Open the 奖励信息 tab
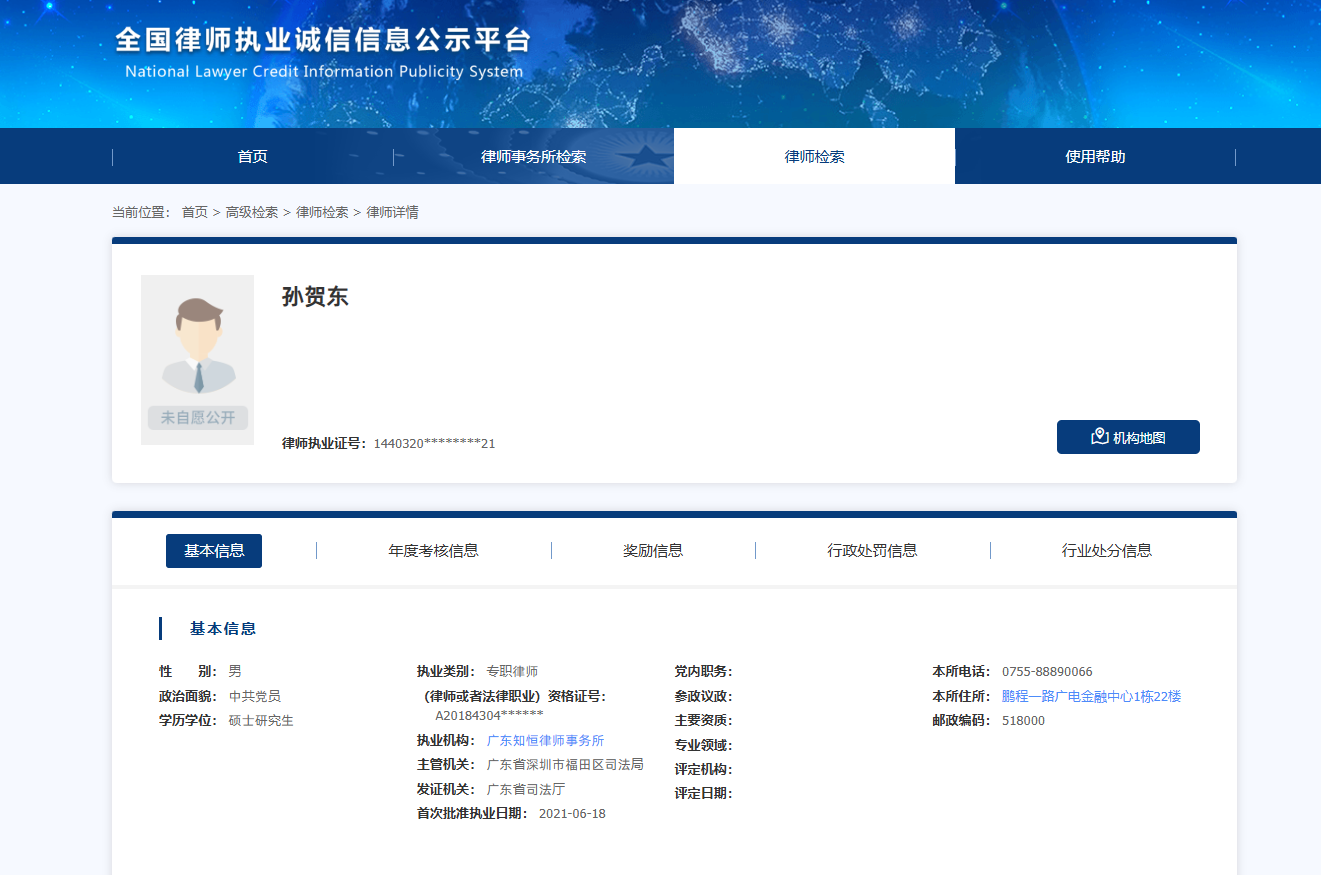Screen dimensions: 1321x875 click(x=653, y=551)
